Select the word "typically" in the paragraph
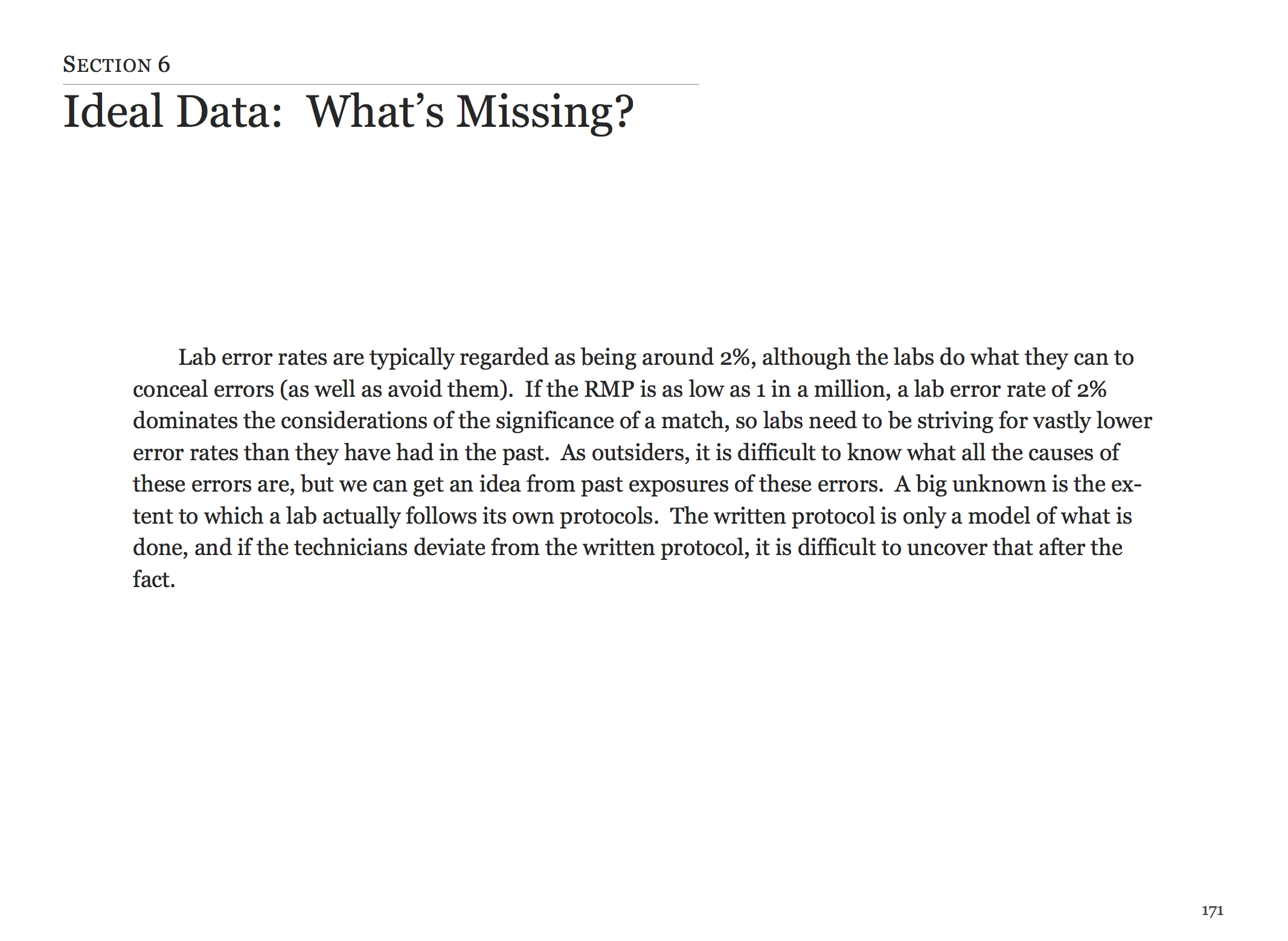Image resolution: width=1288 pixels, height=941 pixels. coord(411,358)
